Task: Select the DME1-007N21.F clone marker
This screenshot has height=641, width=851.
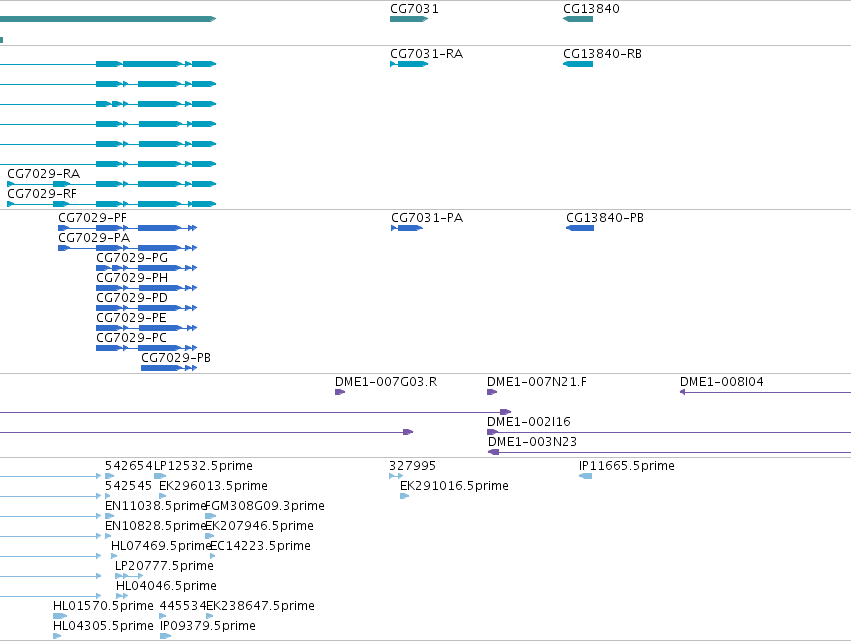Action: coord(492,392)
